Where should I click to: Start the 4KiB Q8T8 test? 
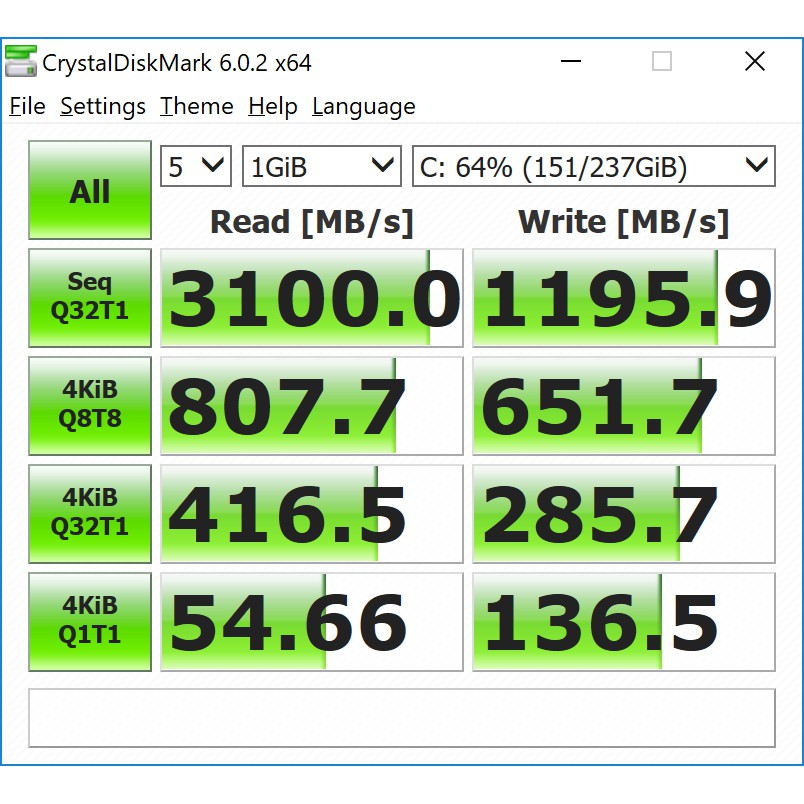pyautogui.click(x=90, y=406)
